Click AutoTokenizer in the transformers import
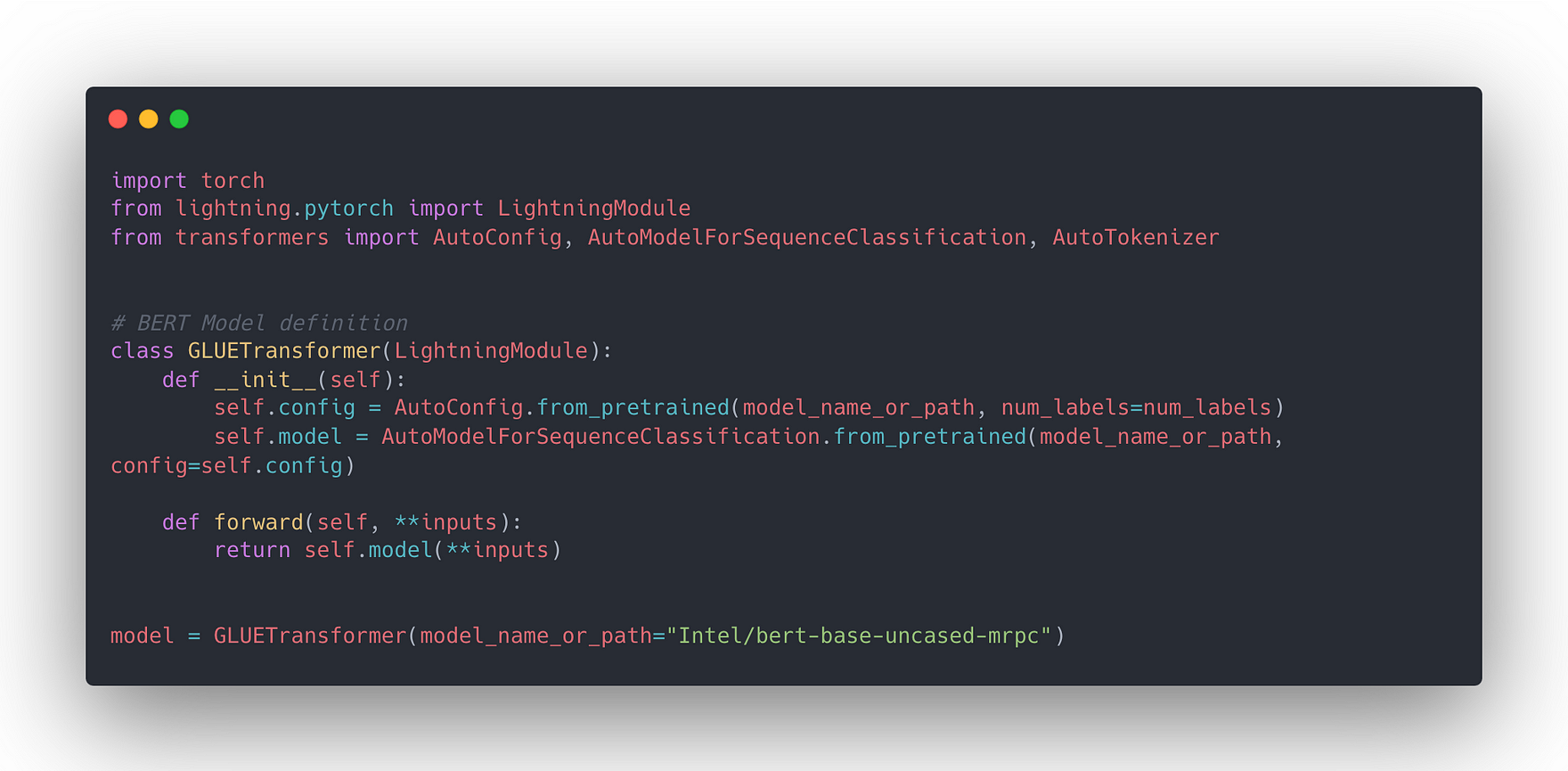The height and width of the screenshot is (771, 1568). pyautogui.click(x=1135, y=237)
